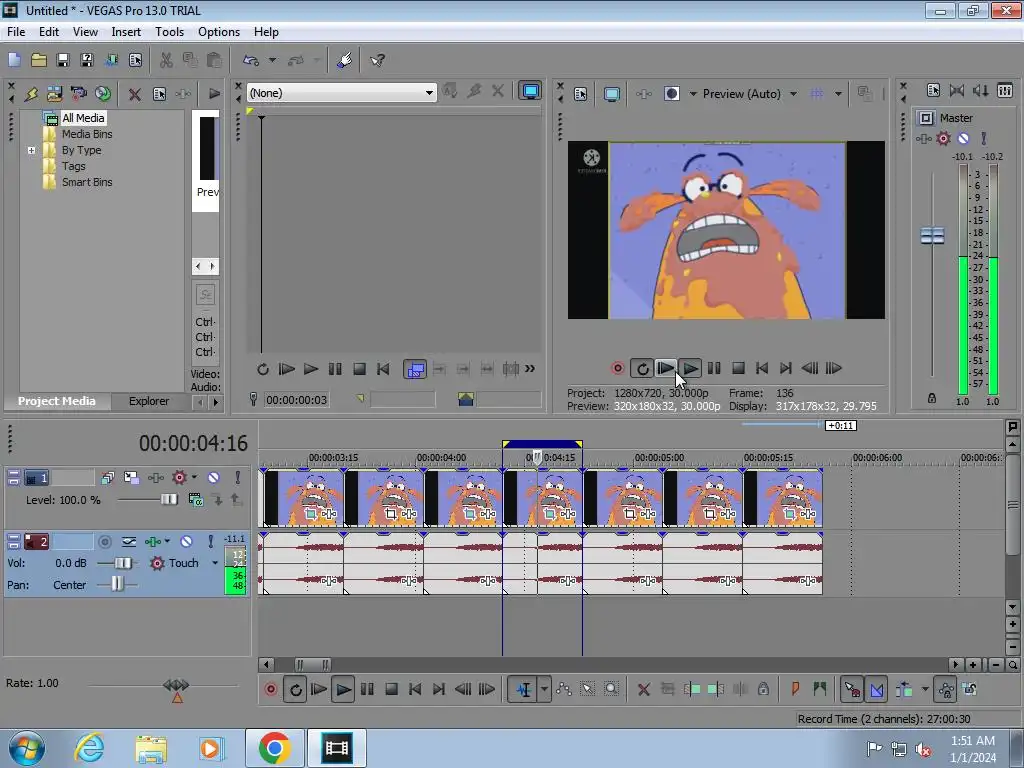Select the Tags folder

click(x=73, y=166)
